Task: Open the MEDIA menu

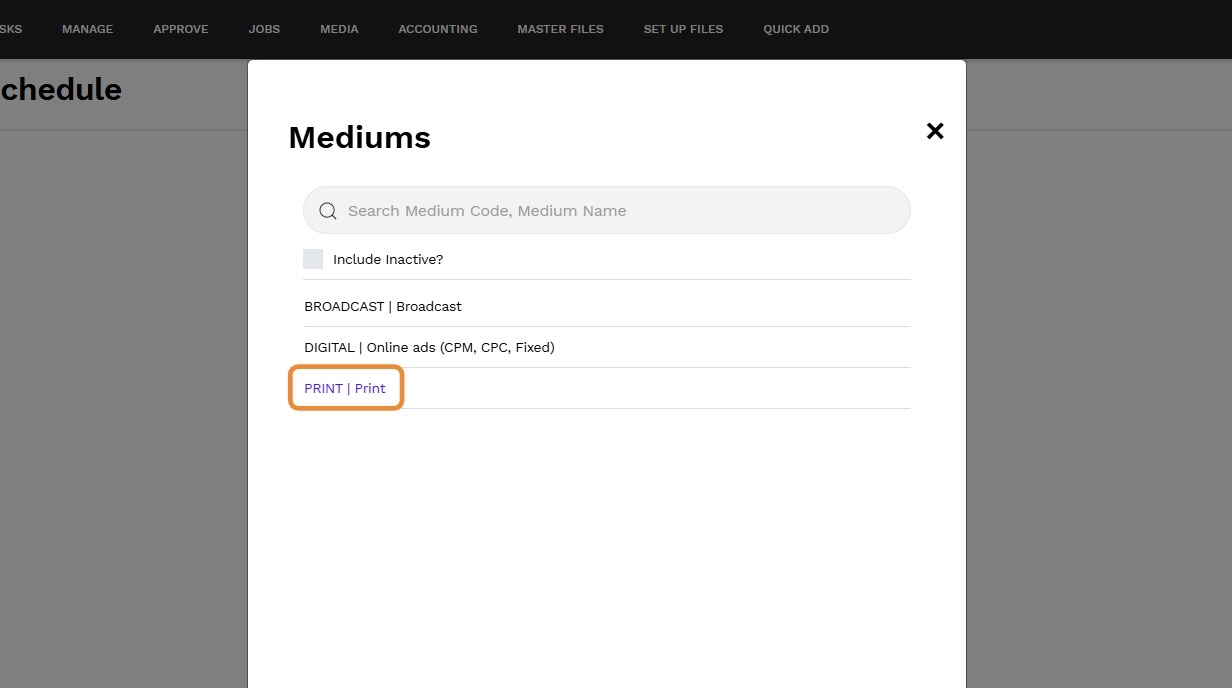Action: 339,29
